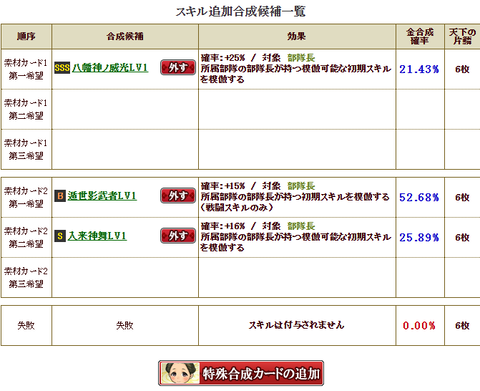Viewport: 480px width, 391px height.
Task: Click the 素材カード1 第二希望 row label
Action: click(26, 109)
